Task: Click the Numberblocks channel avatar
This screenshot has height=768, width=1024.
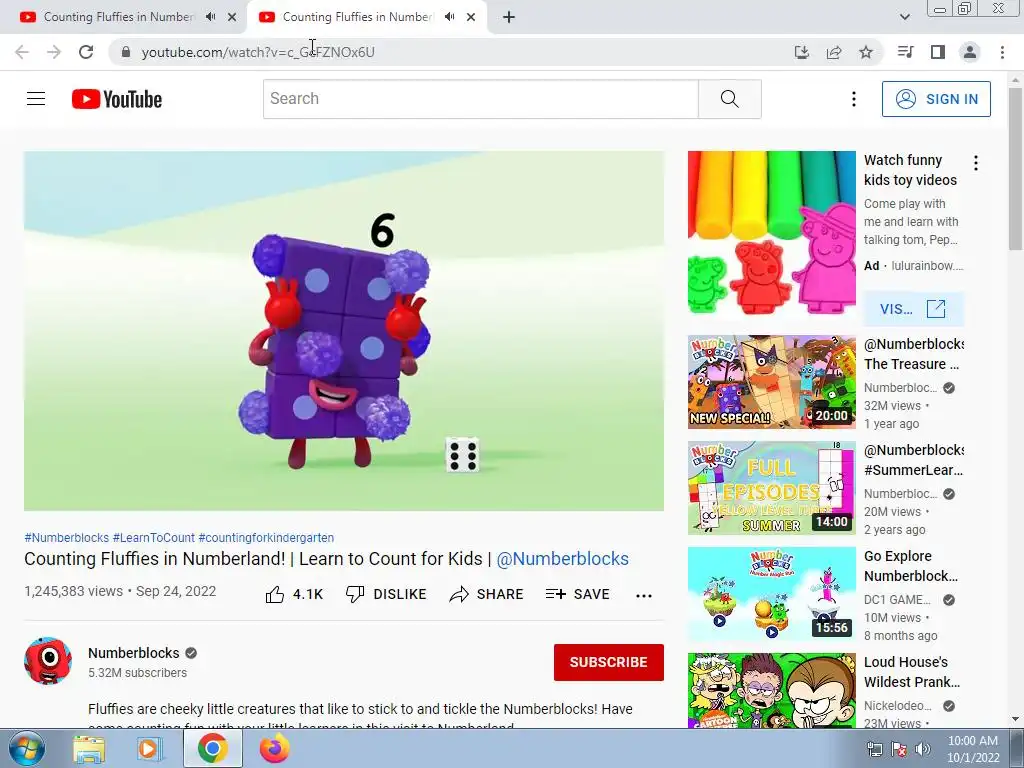Action: click(48, 661)
